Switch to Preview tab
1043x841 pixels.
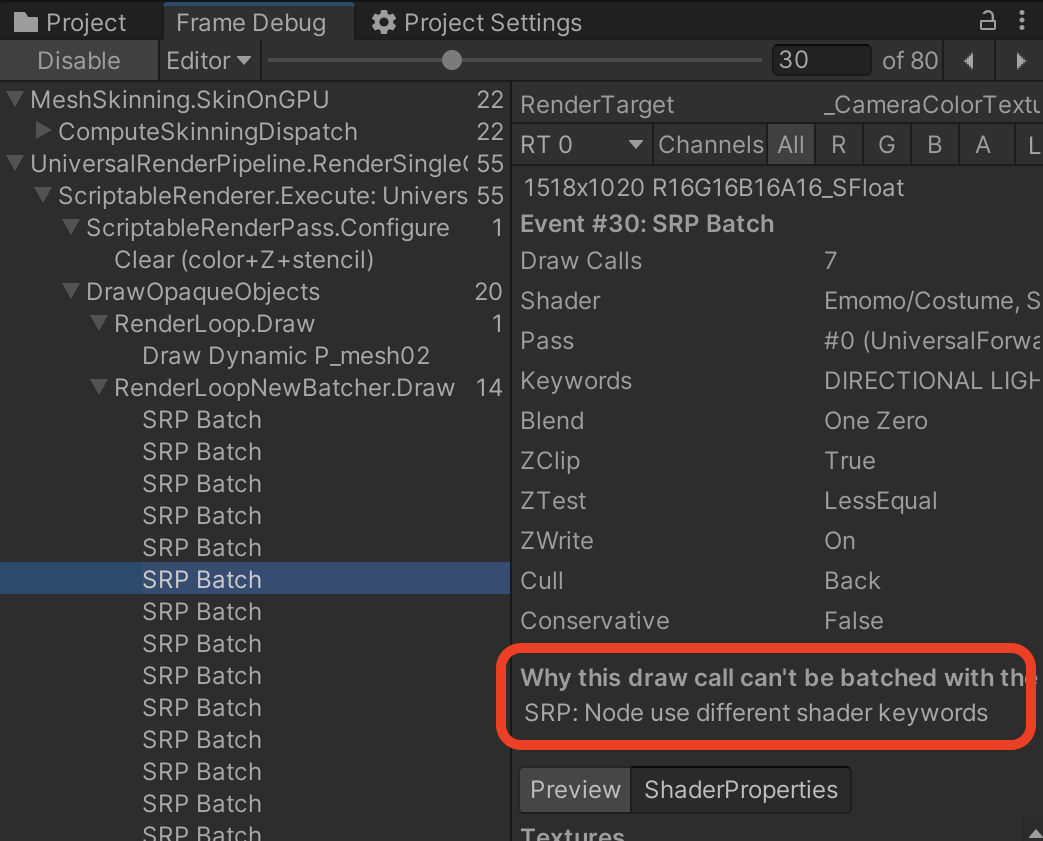[575, 790]
